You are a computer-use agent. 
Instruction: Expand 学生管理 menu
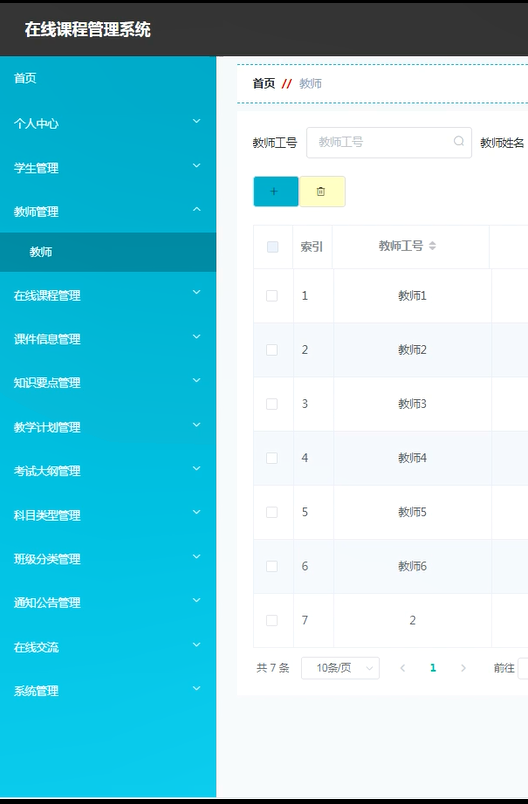click(x=108, y=168)
